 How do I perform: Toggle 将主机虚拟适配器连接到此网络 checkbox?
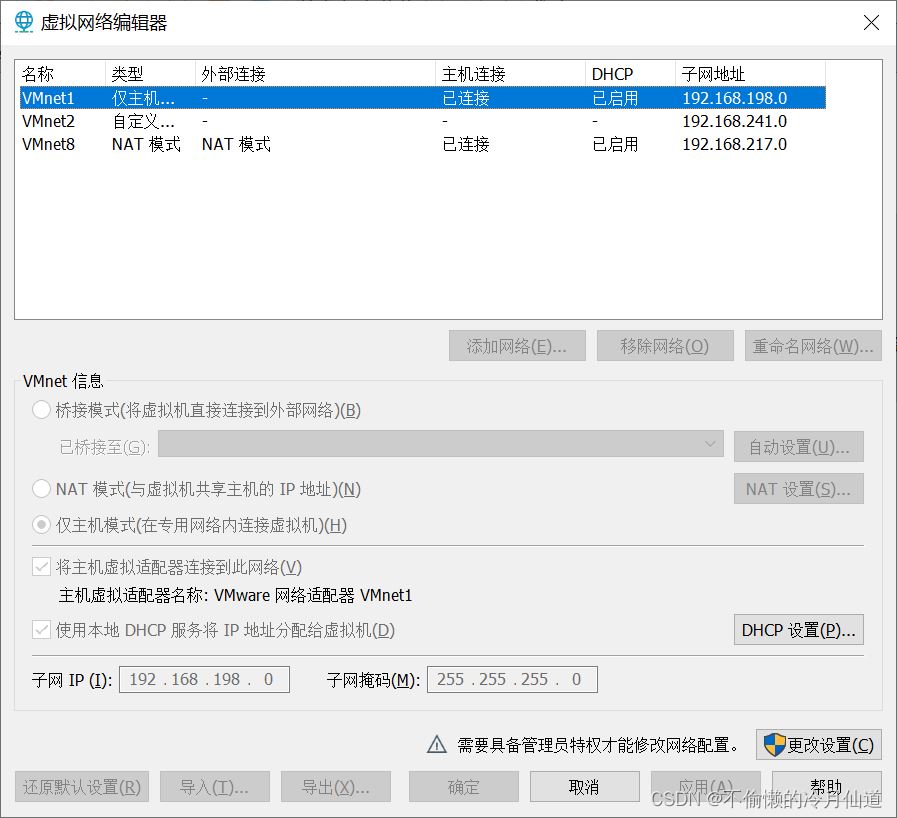coord(41,567)
